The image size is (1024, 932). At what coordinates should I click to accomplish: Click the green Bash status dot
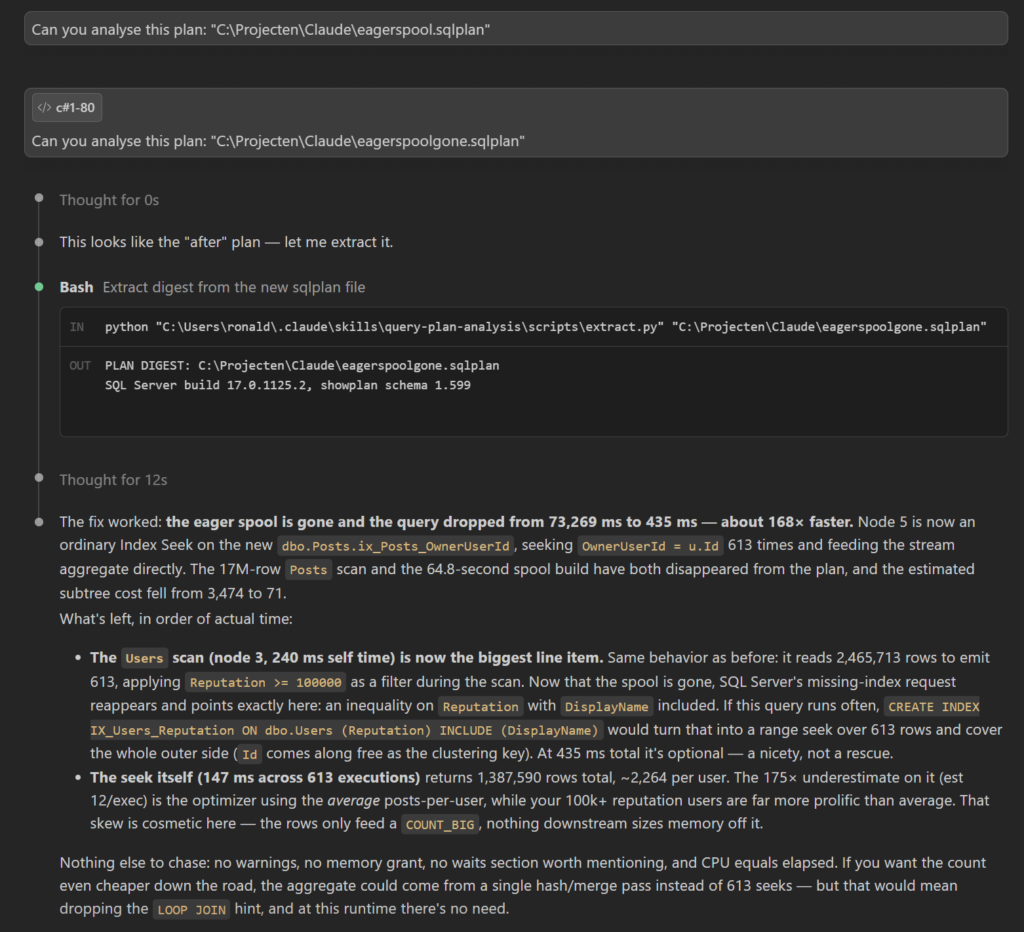[x=39, y=287]
